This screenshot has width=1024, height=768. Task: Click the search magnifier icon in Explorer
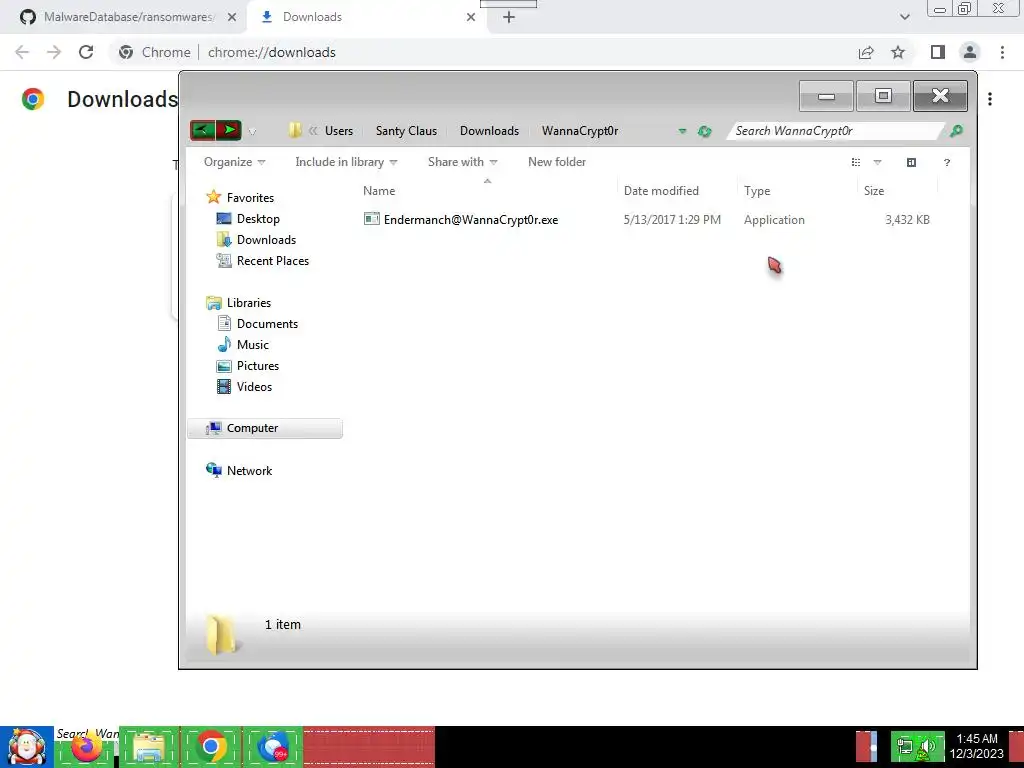coord(956,131)
